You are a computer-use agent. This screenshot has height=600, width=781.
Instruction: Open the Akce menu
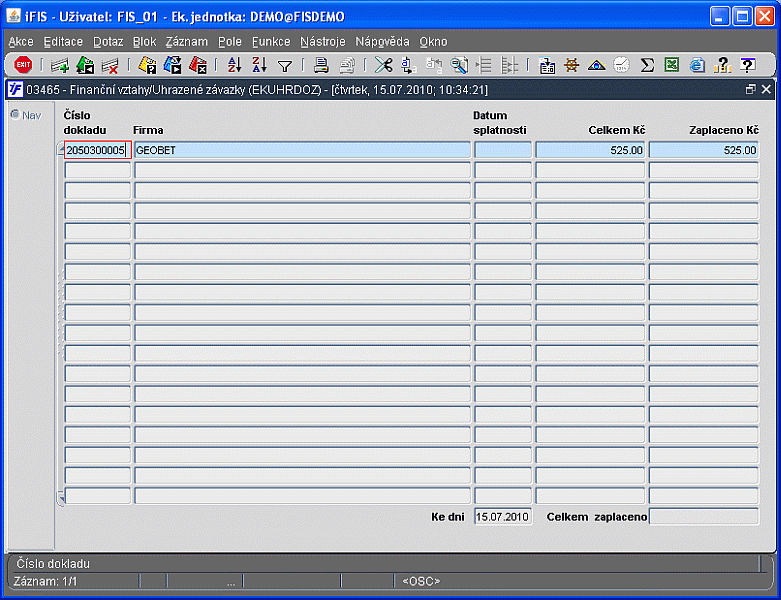point(21,42)
